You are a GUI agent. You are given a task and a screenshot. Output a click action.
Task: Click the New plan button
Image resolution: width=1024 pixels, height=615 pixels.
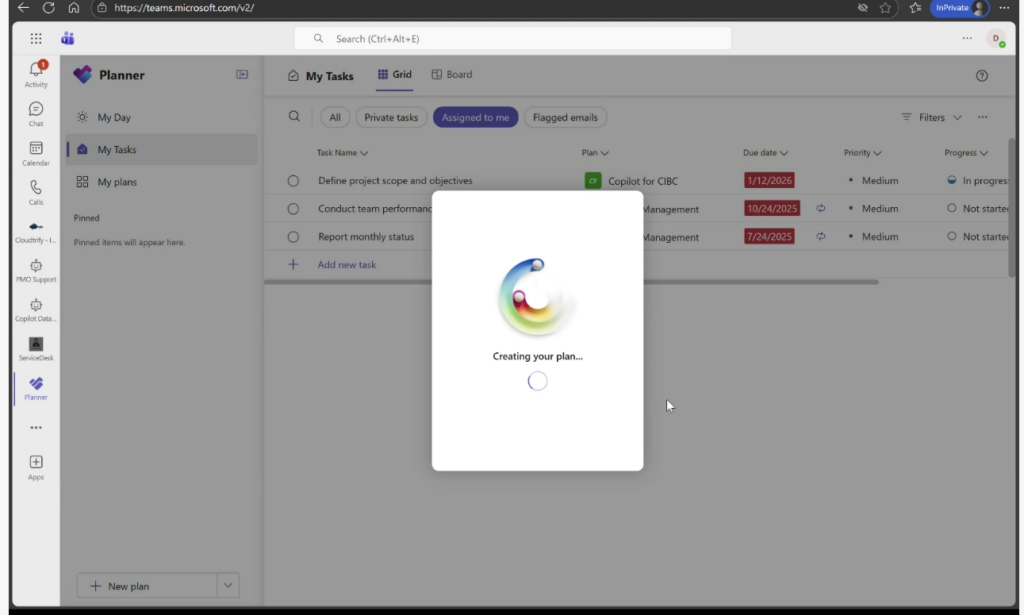tap(148, 586)
